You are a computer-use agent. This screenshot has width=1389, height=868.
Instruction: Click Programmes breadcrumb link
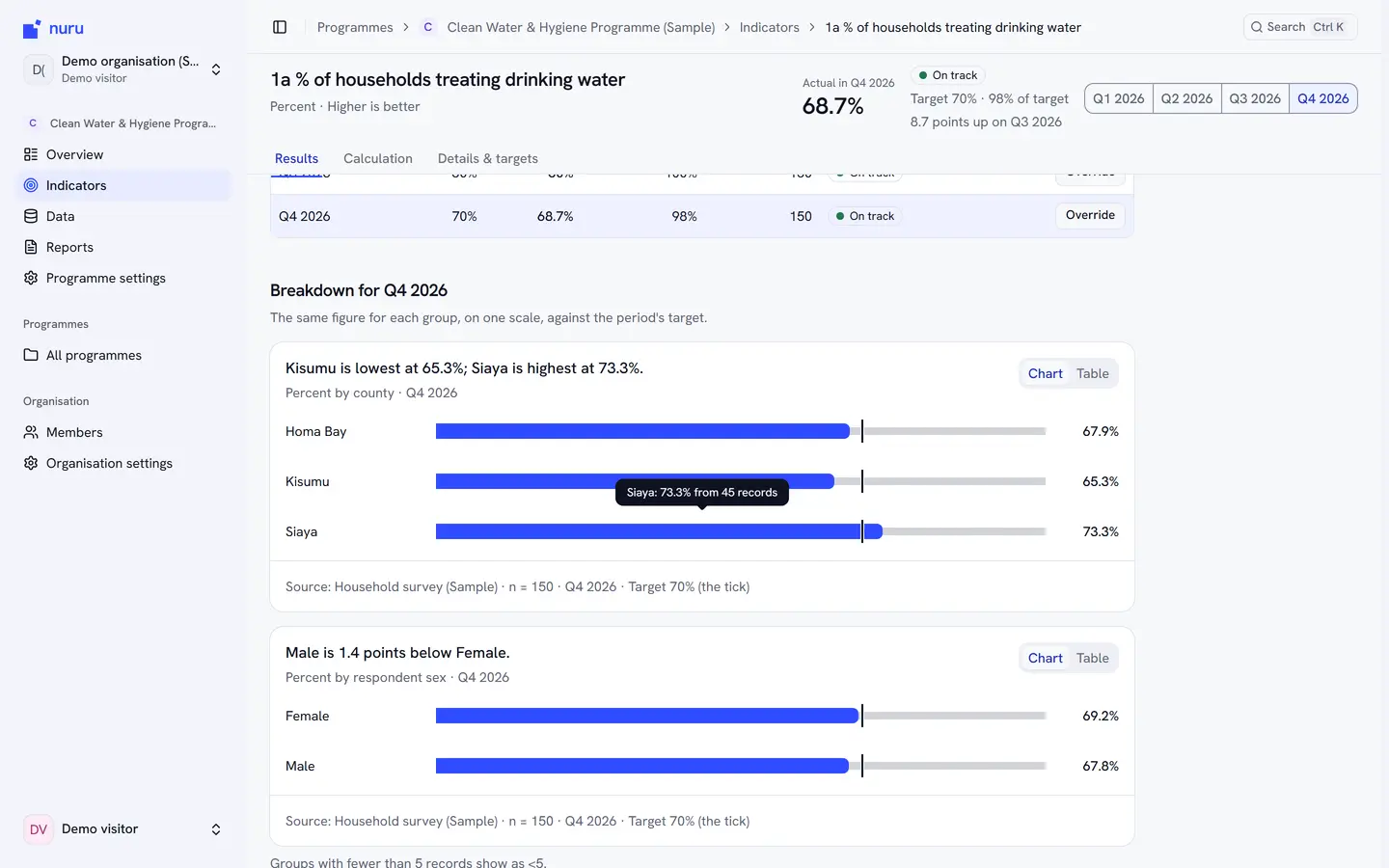(355, 27)
